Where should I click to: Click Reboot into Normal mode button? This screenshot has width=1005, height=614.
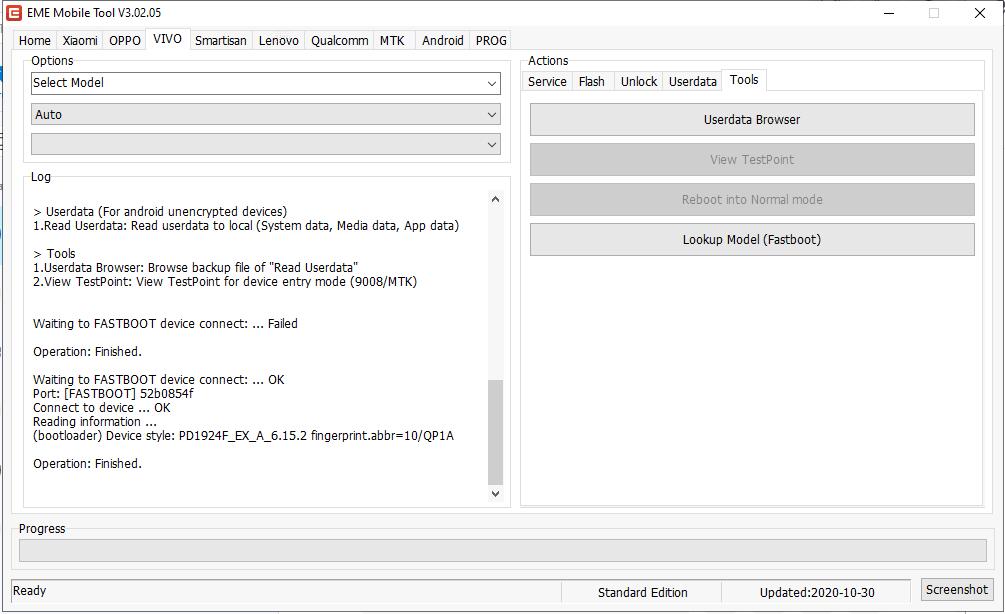[752, 199]
